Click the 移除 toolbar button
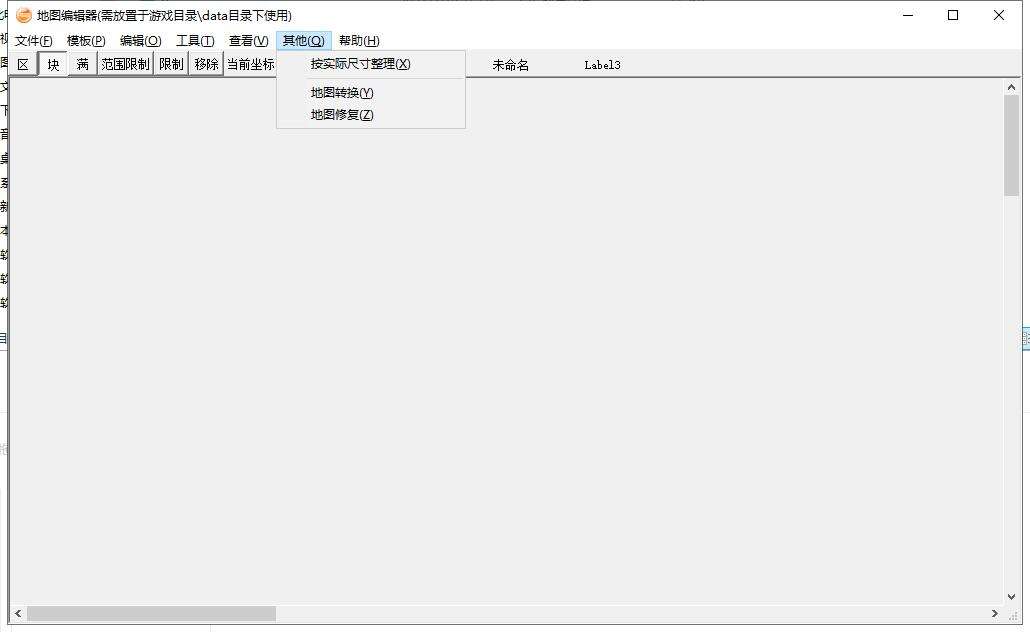 click(x=206, y=64)
